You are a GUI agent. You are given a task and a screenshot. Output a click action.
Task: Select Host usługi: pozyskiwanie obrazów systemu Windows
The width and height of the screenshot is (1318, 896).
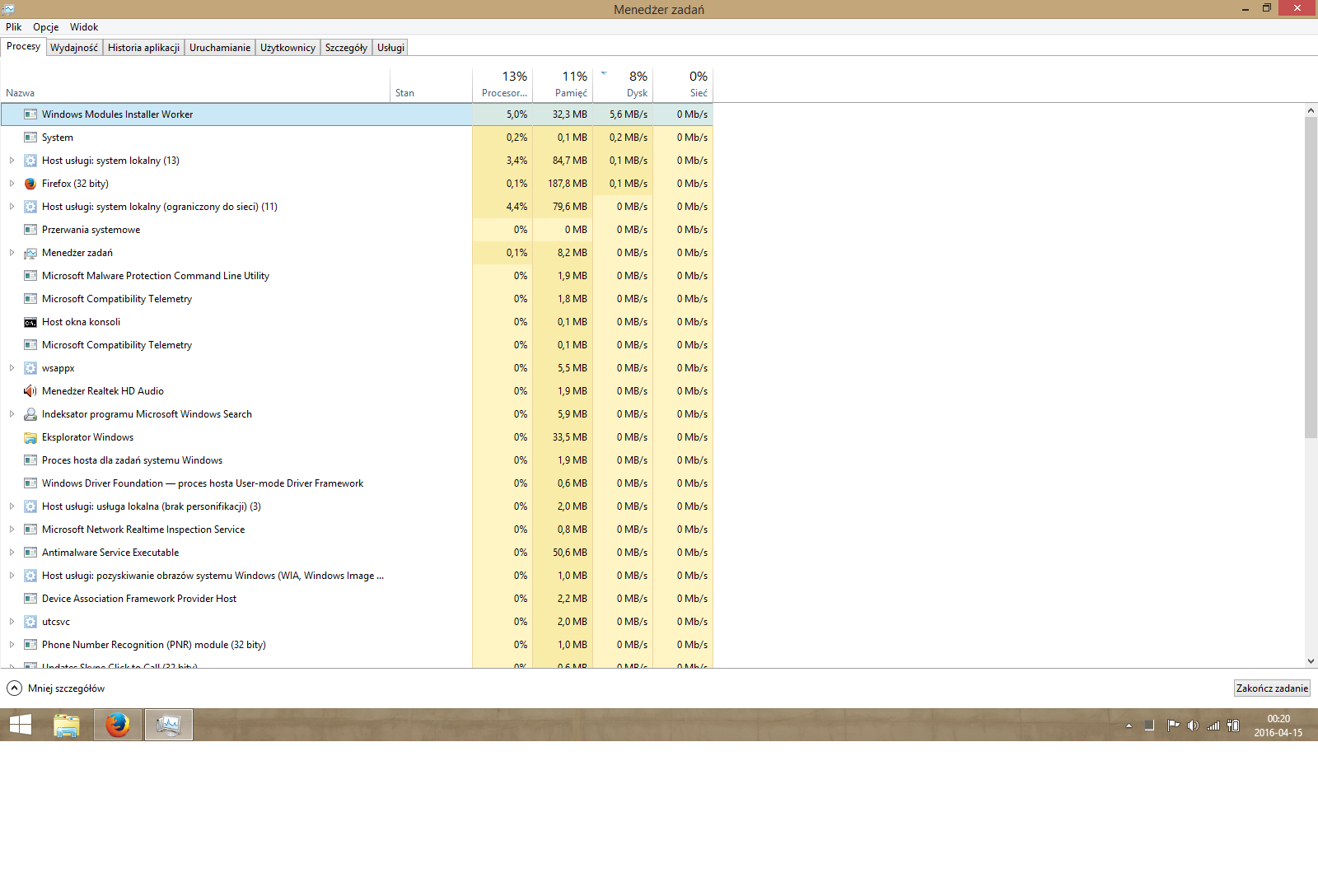click(357, 576)
